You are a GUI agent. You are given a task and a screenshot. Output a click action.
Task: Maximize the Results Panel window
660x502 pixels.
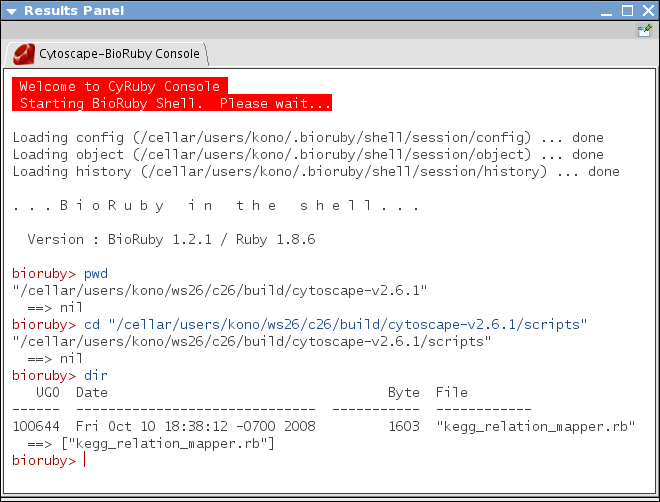click(x=626, y=11)
